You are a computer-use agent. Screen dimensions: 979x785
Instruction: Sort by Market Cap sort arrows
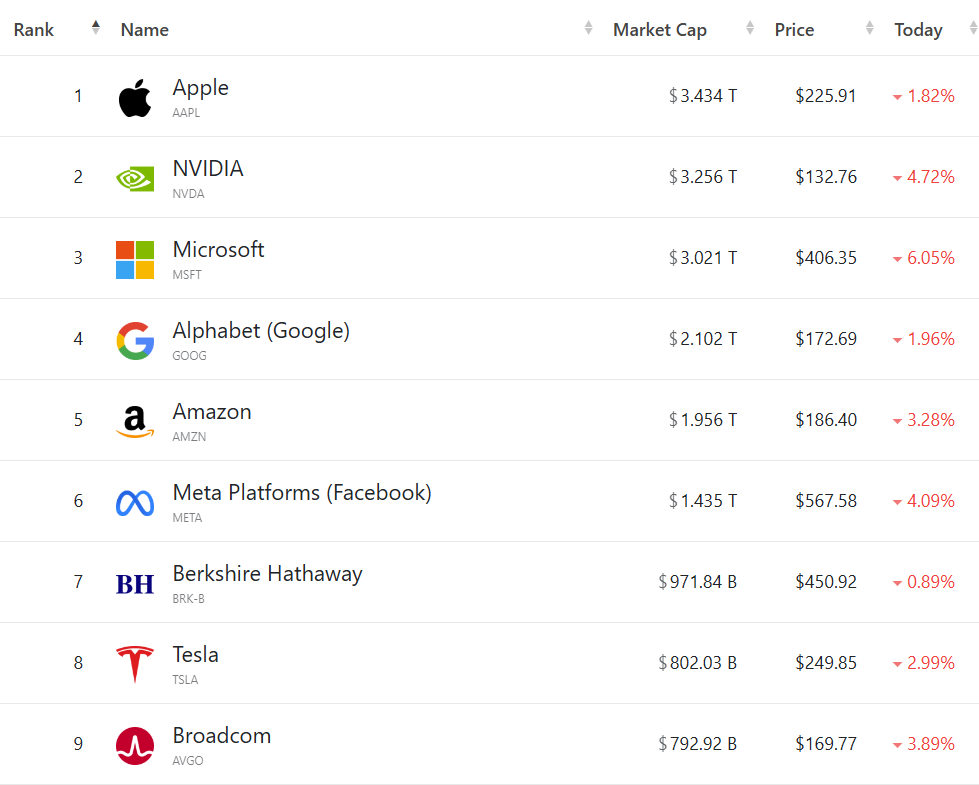point(750,29)
